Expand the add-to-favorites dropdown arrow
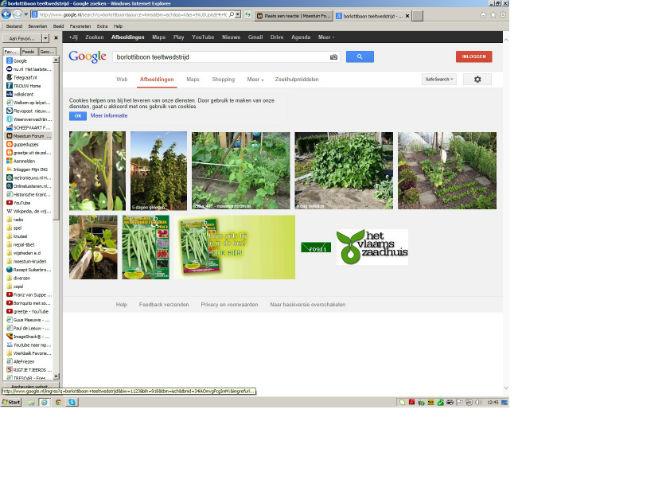 (46, 38)
